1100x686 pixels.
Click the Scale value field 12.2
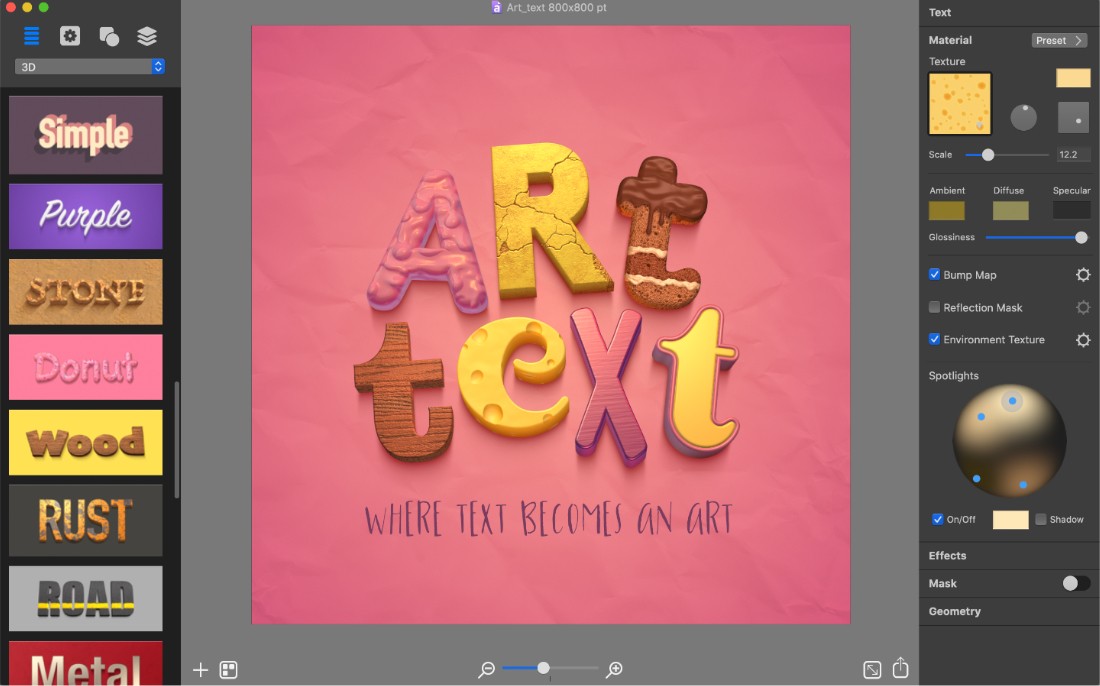[x=1073, y=155]
